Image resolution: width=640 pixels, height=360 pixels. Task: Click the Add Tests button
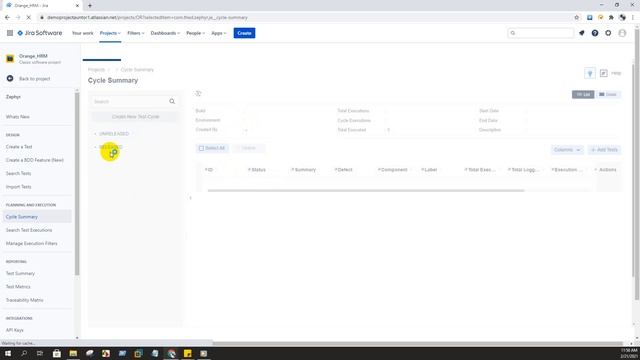click(x=604, y=150)
